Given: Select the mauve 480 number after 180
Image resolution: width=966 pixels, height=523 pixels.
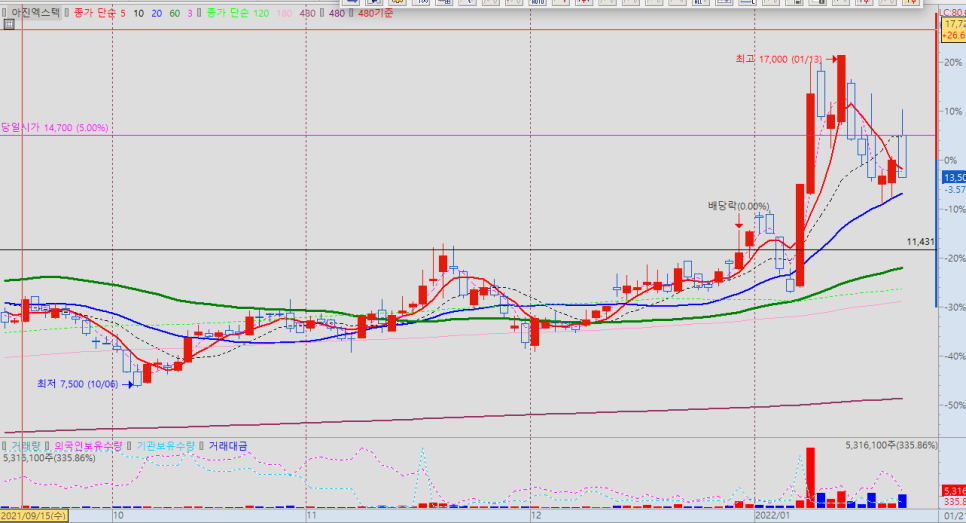Looking at the screenshot, I should point(307,13).
